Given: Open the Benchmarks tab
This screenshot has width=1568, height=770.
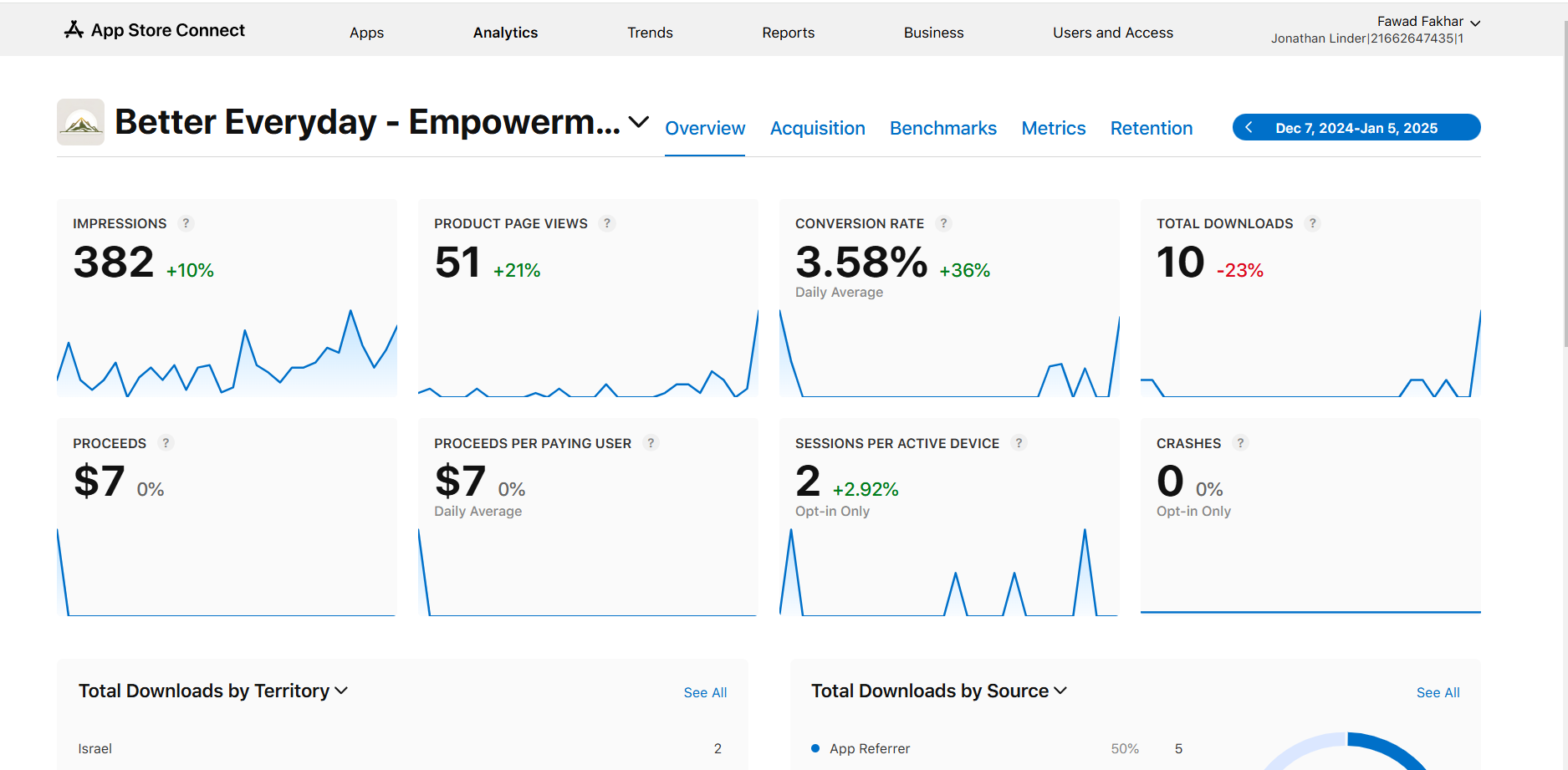Looking at the screenshot, I should pos(943,129).
